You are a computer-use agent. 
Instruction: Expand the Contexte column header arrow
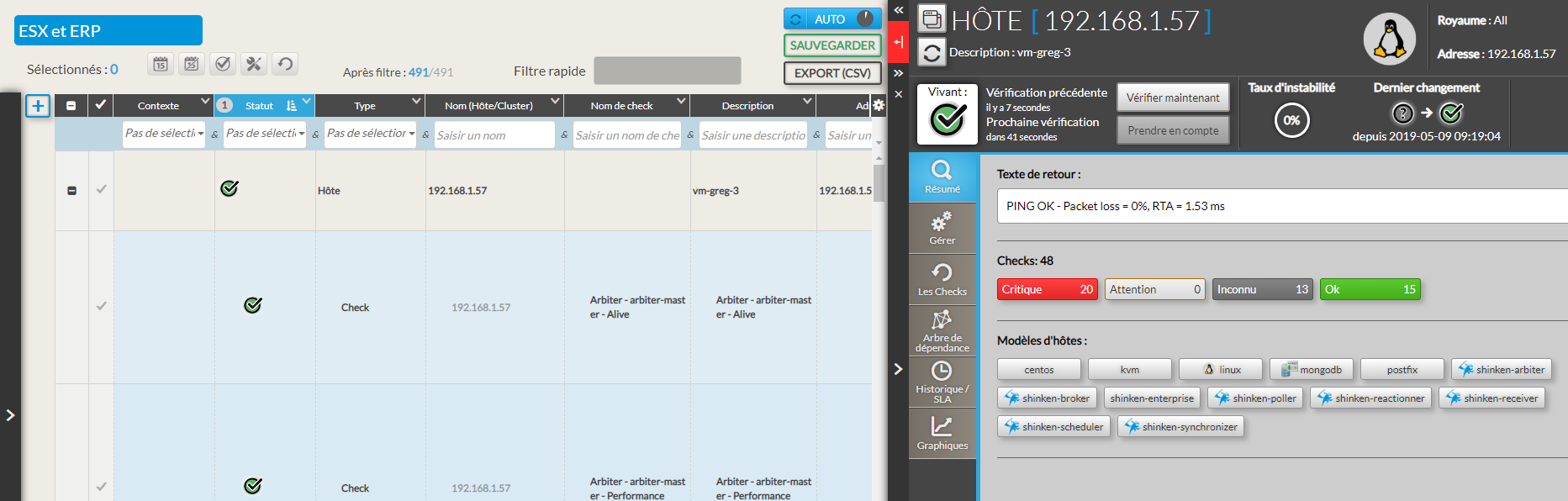tap(205, 102)
